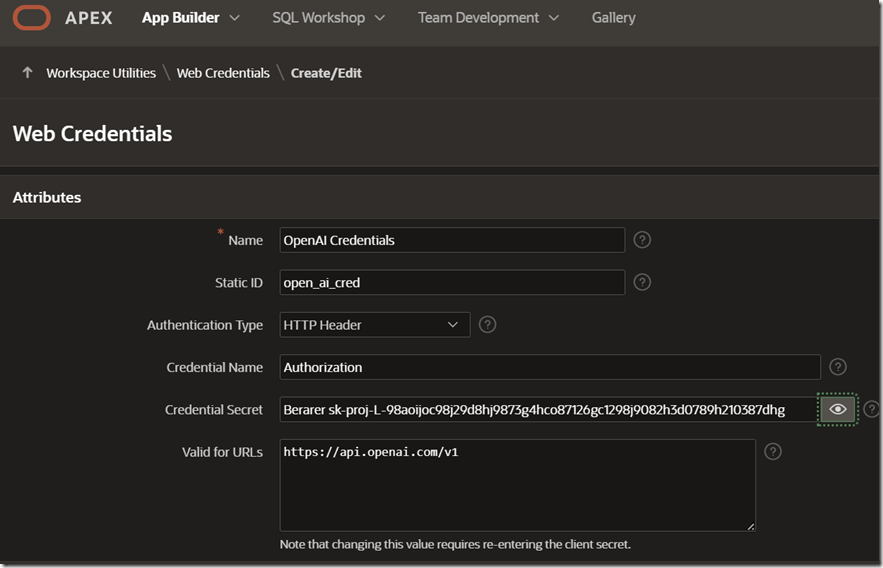Click into Valid for URLs textarea
This screenshot has height=568, width=883.
point(518,485)
